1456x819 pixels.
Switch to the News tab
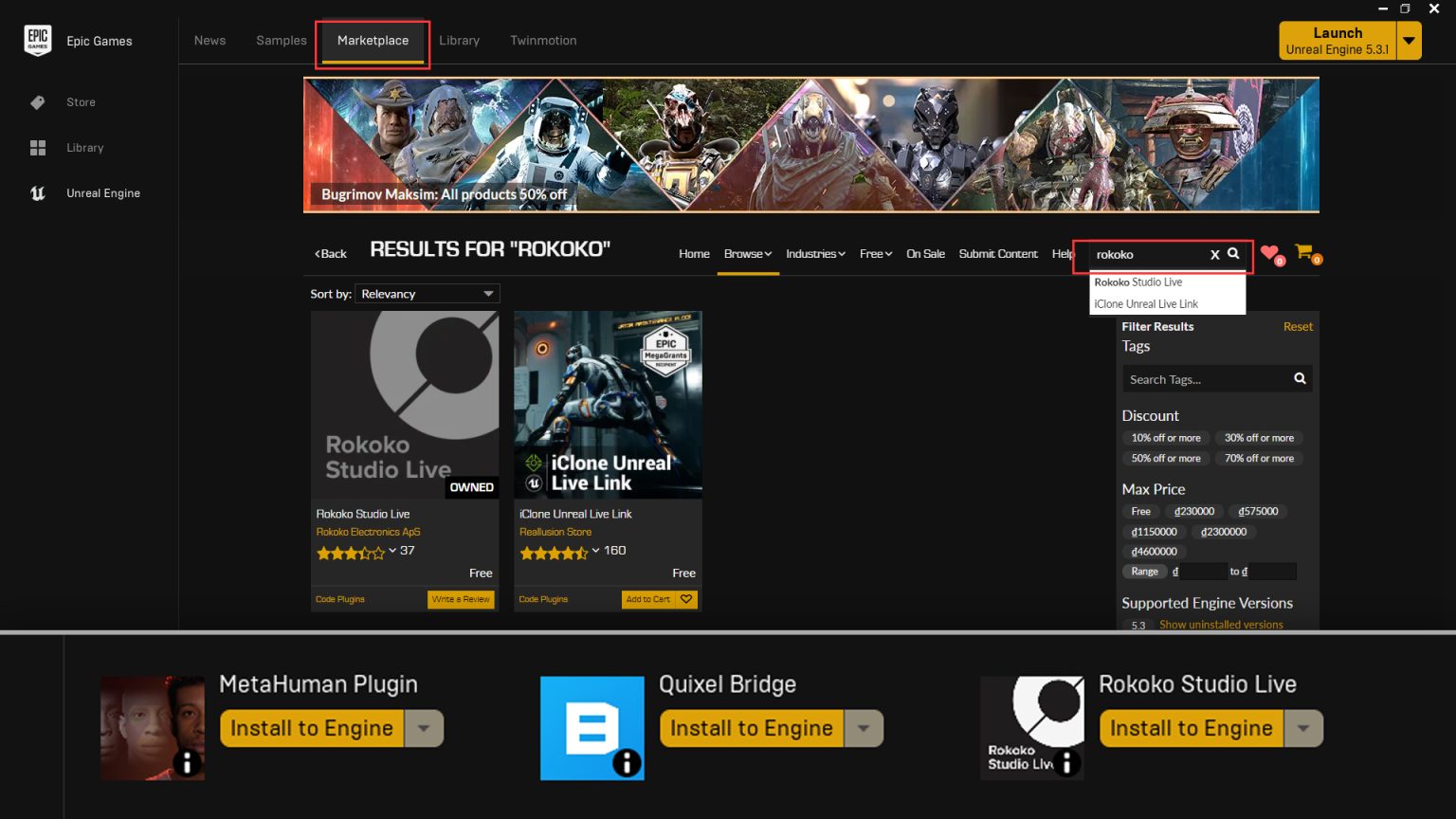coord(210,41)
